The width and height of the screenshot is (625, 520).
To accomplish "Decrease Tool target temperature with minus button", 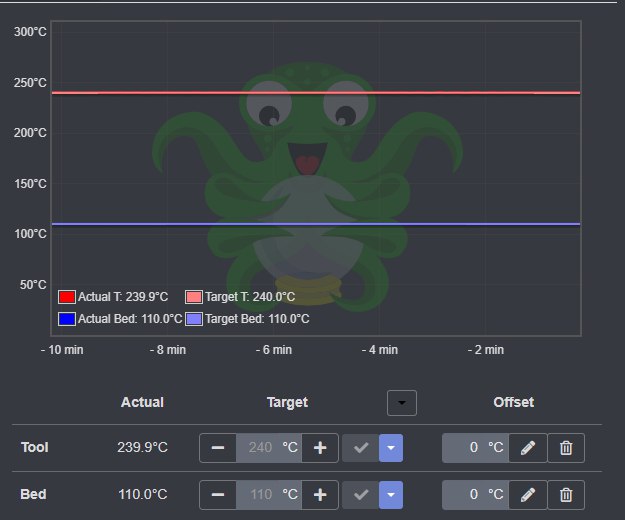I will pyautogui.click(x=218, y=448).
